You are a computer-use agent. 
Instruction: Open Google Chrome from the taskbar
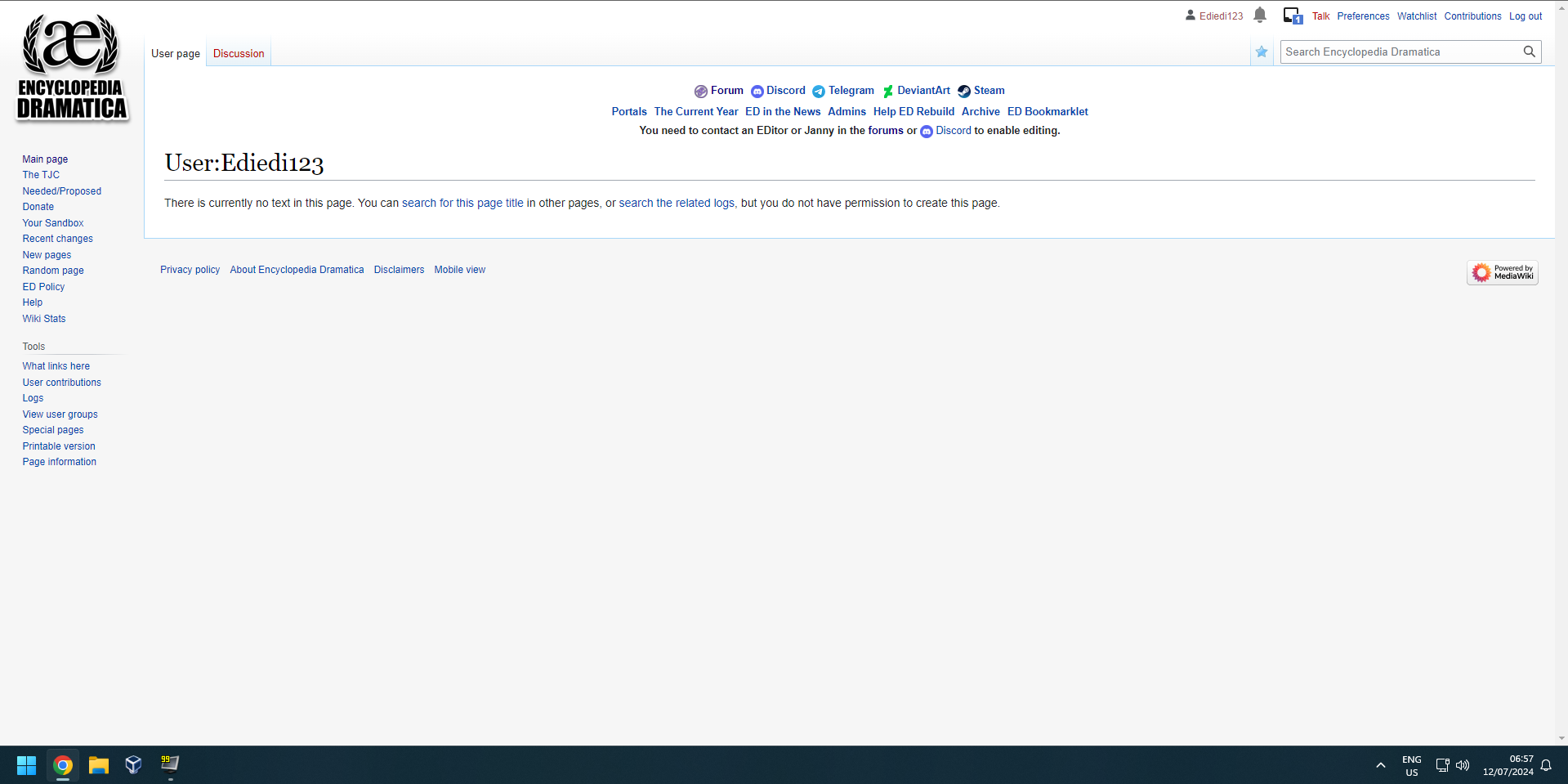tap(63, 765)
